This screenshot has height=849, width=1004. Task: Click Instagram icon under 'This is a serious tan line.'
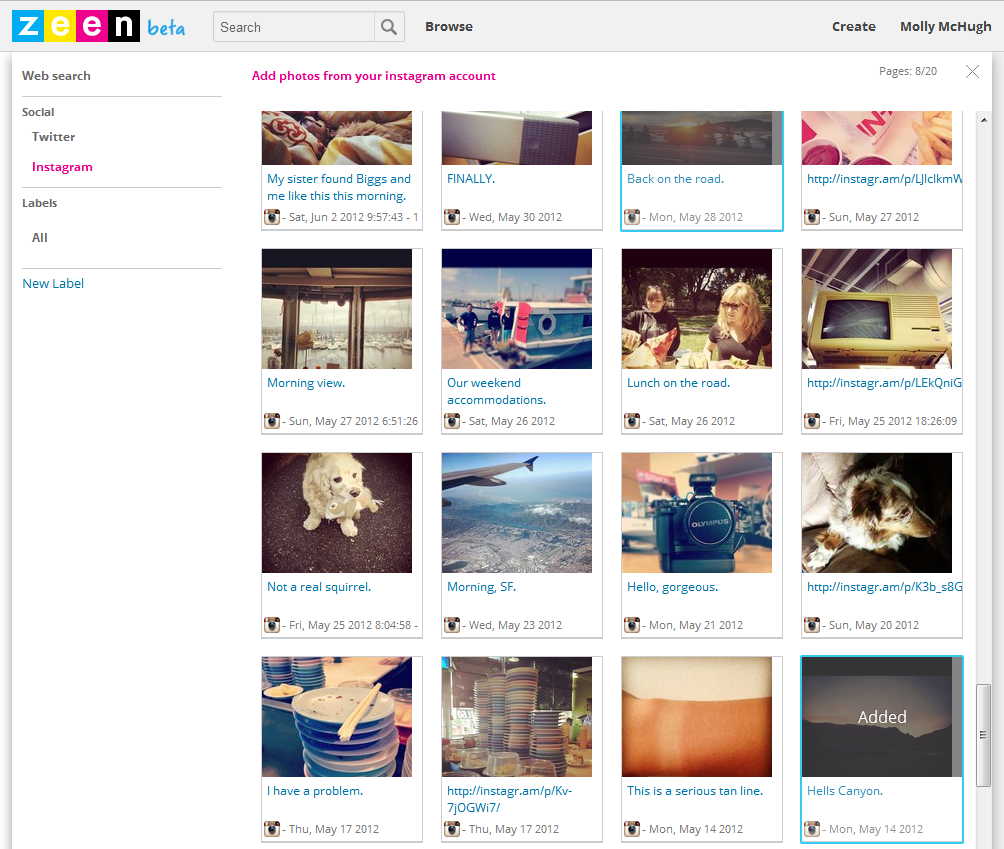(632, 829)
